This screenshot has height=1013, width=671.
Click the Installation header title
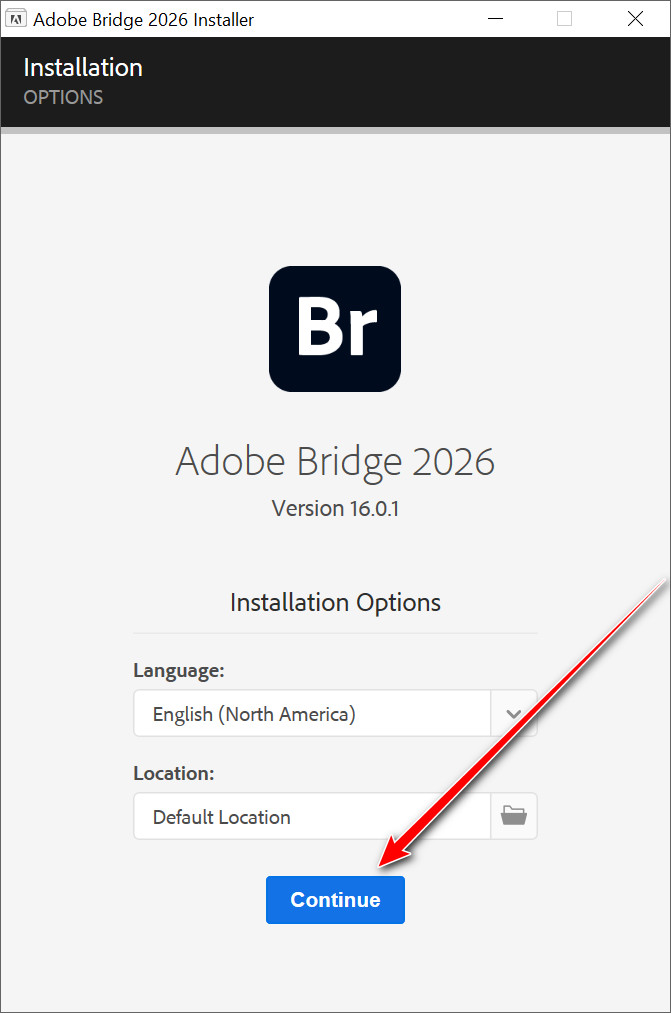coord(83,68)
